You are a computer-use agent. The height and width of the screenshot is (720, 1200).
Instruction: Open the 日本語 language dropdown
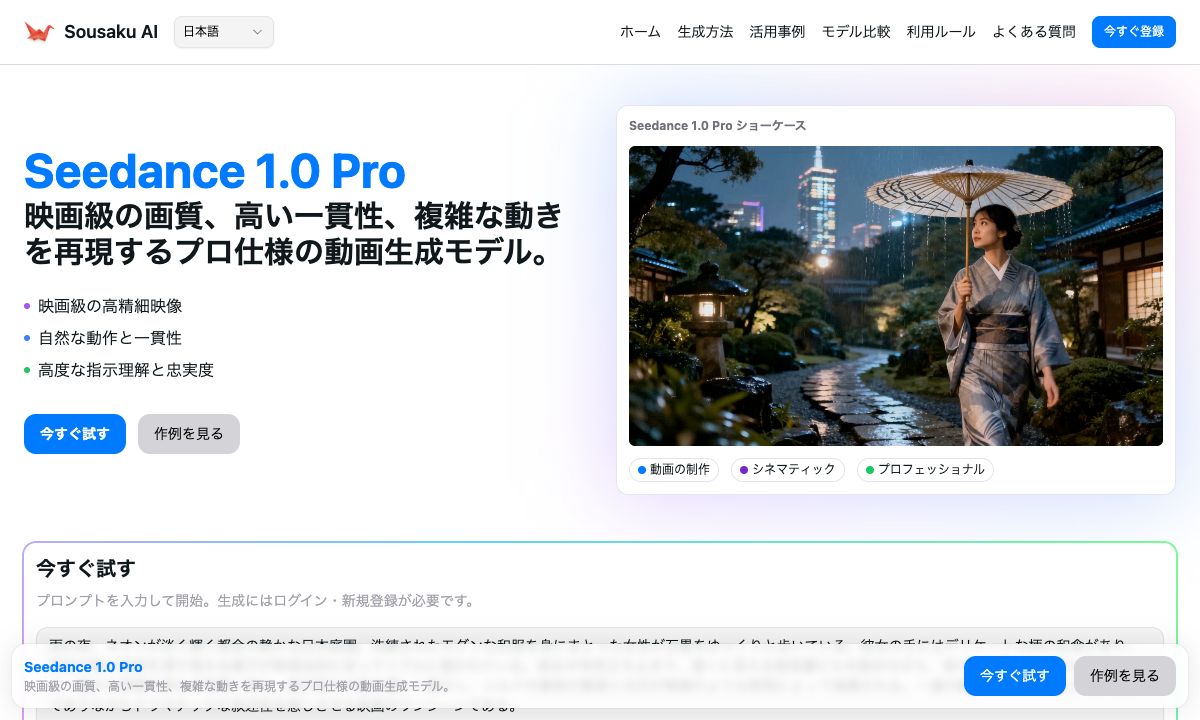[224, 32]
